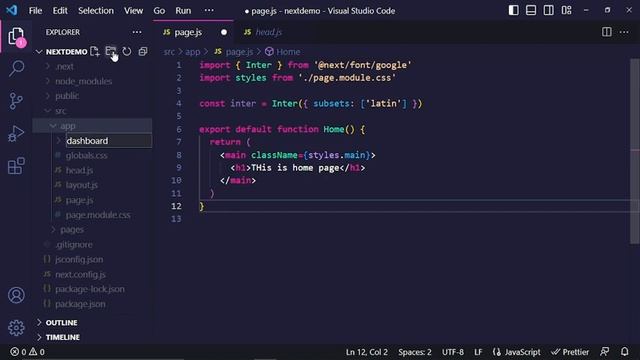Customize layout icon in title bar
The height and width of the screenshot is (360, 640).
[567, 10]
